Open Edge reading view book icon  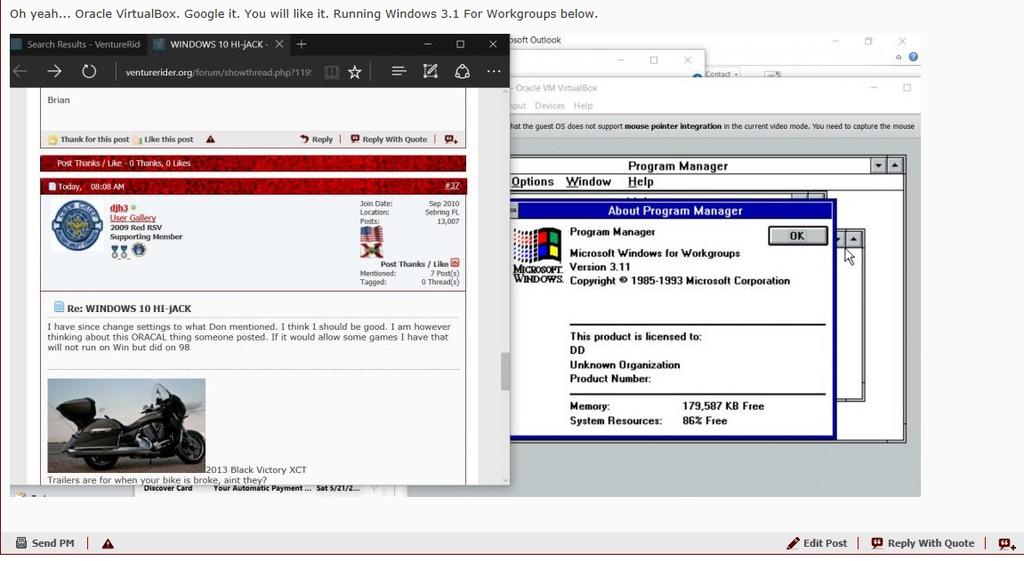(331, 71)
